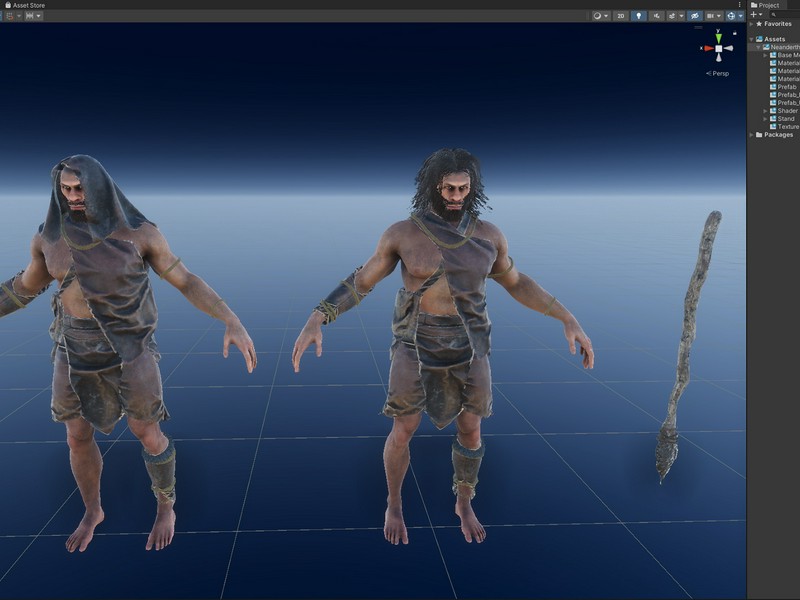This screenshot has height=600, width=800.
Task: Collapse the Assets folder arrow
Action: [751, 39]
